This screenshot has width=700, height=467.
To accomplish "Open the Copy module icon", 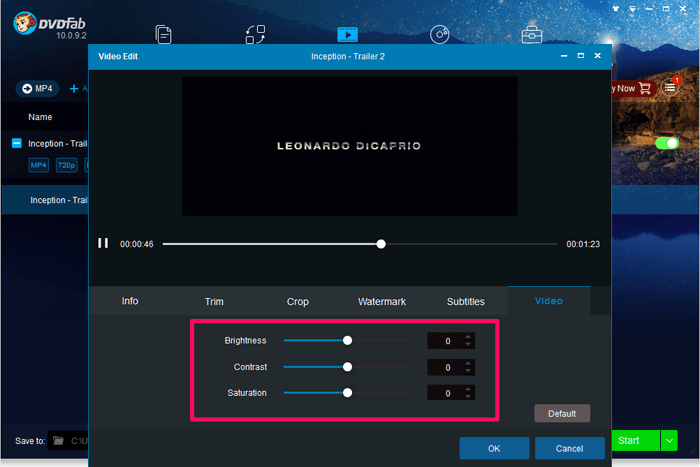I will pos(163,34).
